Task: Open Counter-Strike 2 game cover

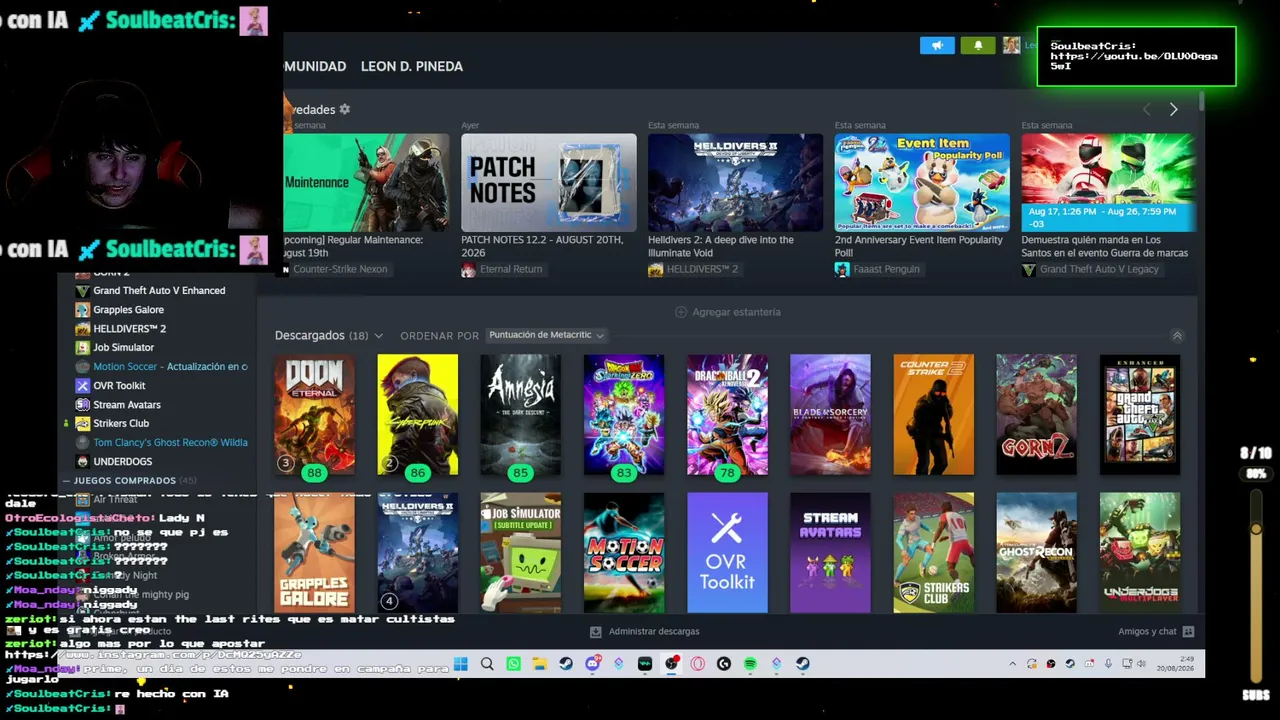Action: (933, 414)
